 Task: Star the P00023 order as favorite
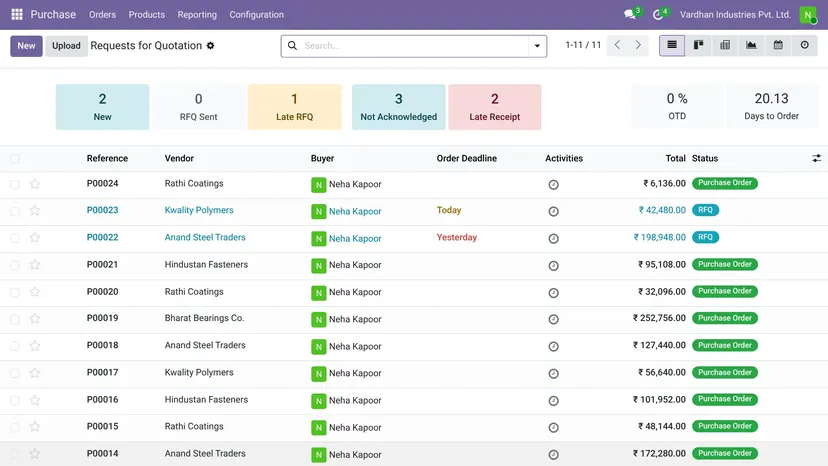point(35,211)
